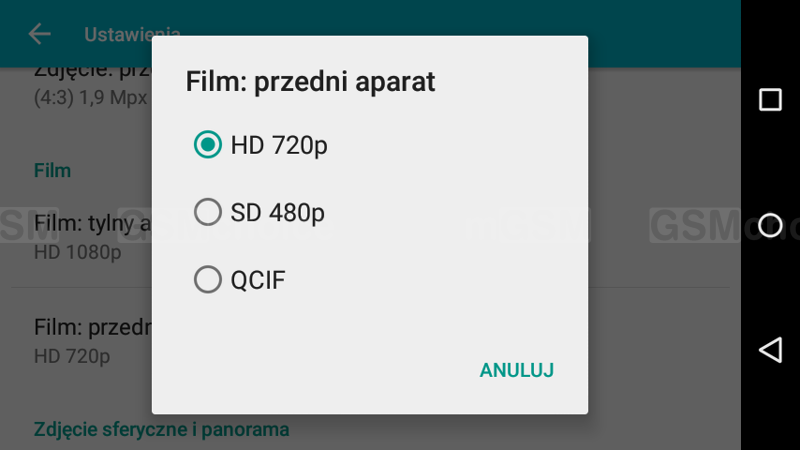Click the 'HD 720p' option label text
Image resolution: width=800 pixels, height=450 pixels.
[279, 145]
